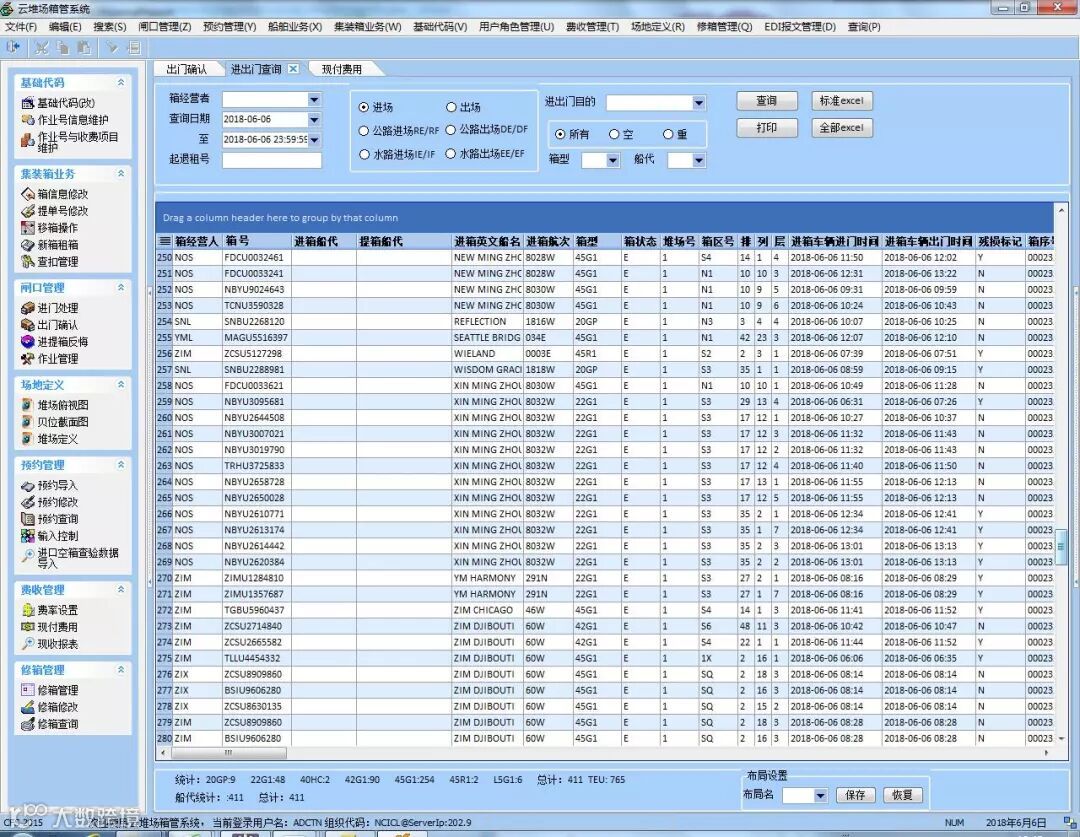The height and width of the screenshot is (837, 1080).
Task: Open the 布局名 dropdown
Action: tap(820, 796)
